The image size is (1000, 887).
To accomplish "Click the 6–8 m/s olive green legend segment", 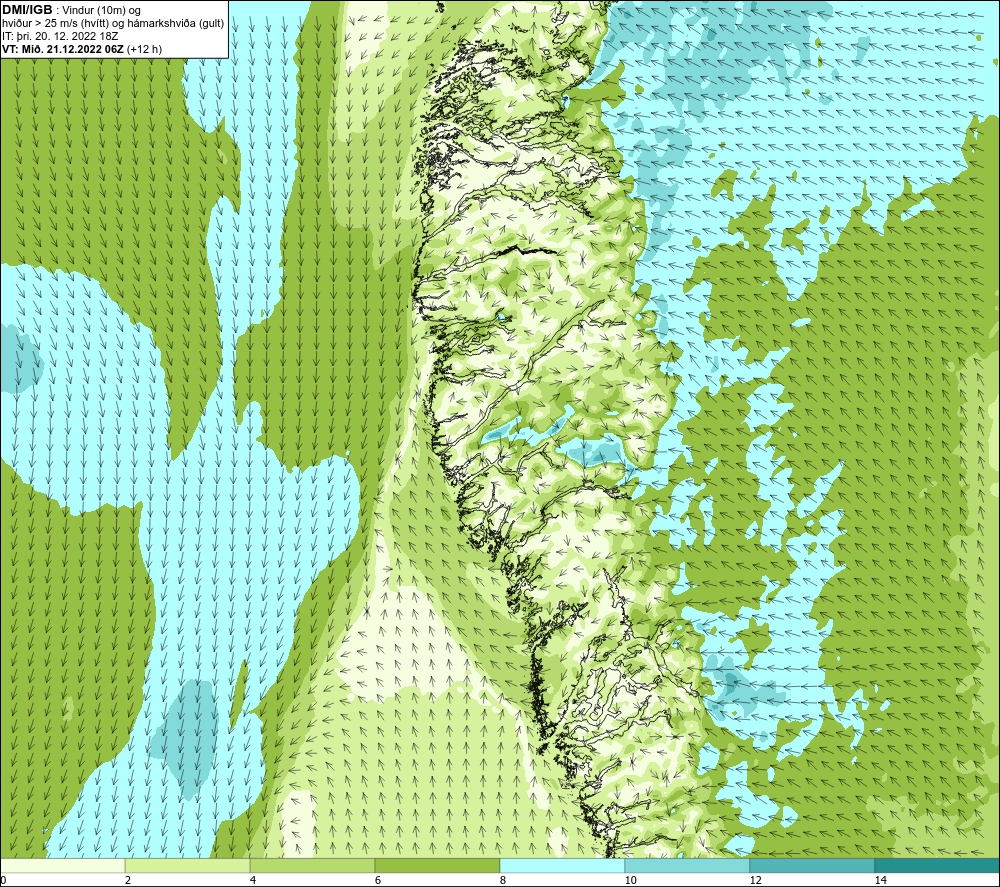I will (438, 865).
